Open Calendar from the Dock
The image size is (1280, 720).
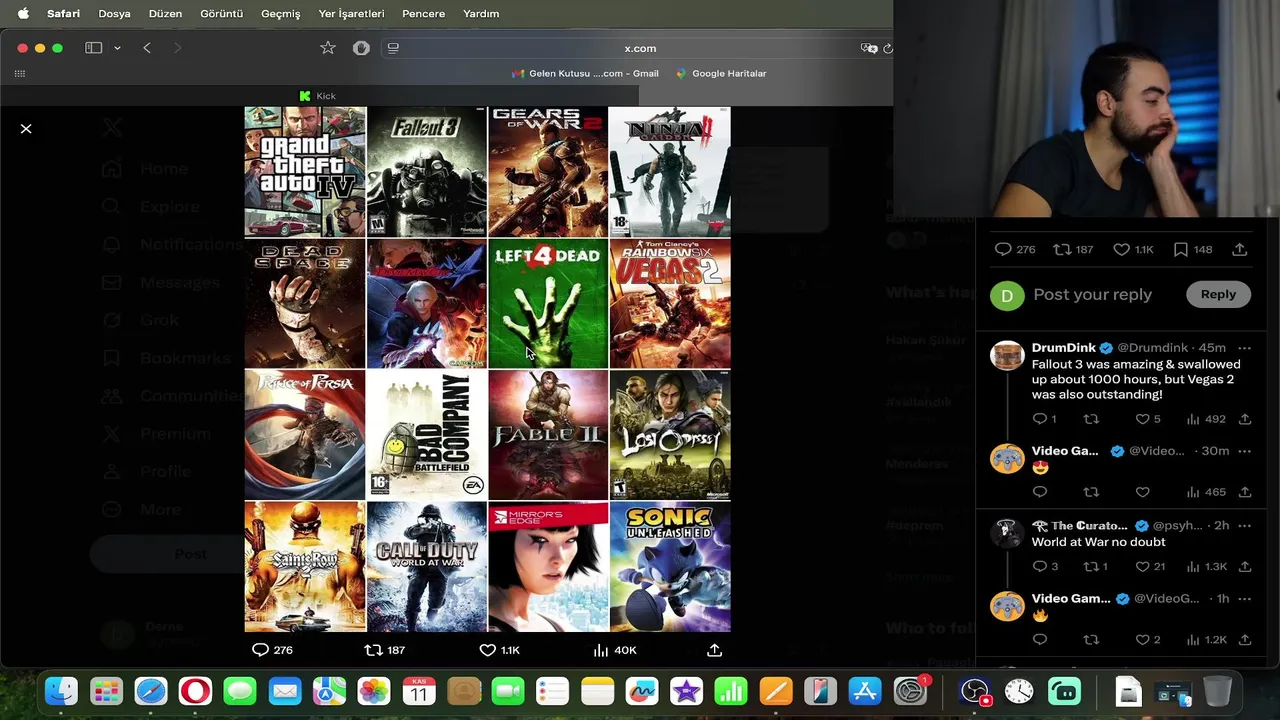point(419,691)
